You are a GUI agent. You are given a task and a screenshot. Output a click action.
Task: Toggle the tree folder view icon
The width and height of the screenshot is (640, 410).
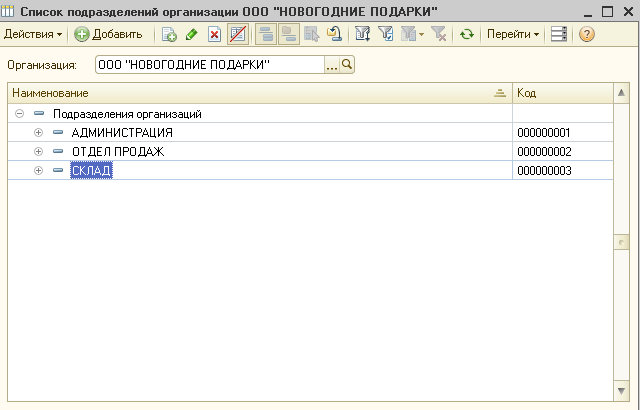coord(289,34)
